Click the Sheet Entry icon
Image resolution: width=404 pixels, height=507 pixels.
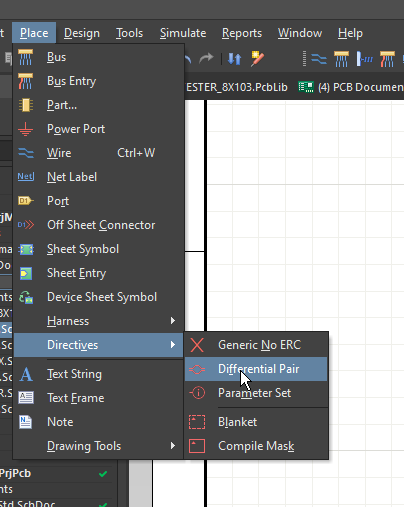point(26,274)
